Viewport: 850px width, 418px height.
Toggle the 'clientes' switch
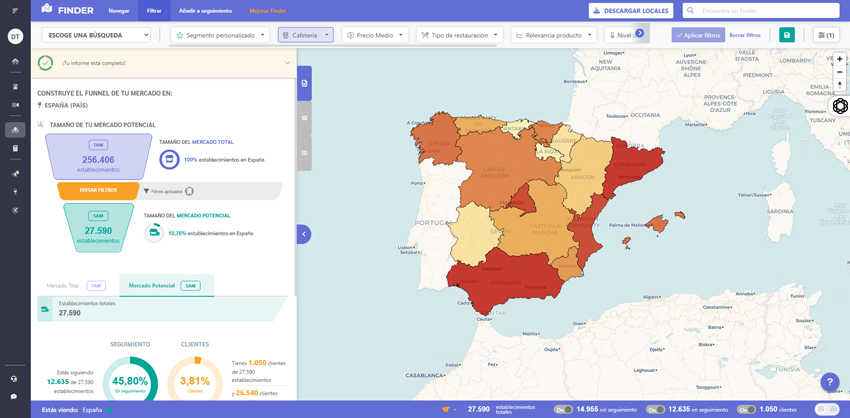click(x=746, y=409)
